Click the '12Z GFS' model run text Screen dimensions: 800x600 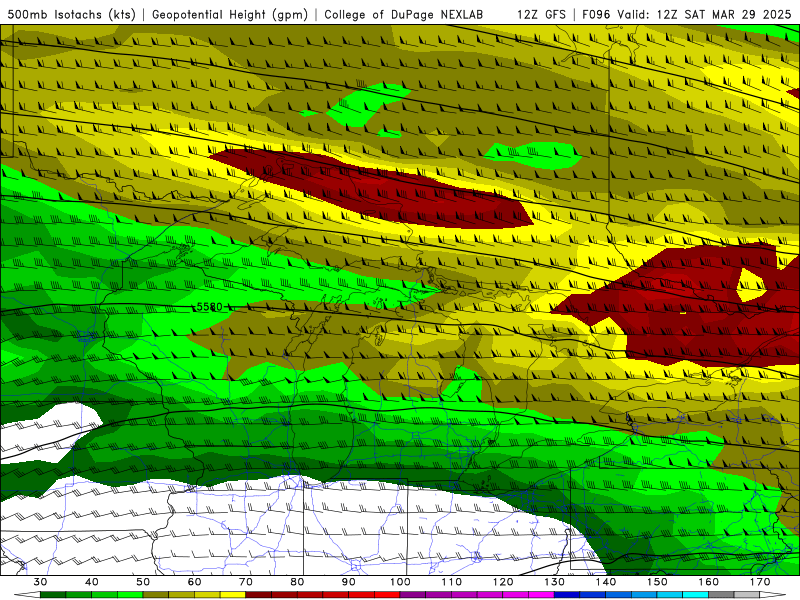pyautogui.click(x=541, y=15)
